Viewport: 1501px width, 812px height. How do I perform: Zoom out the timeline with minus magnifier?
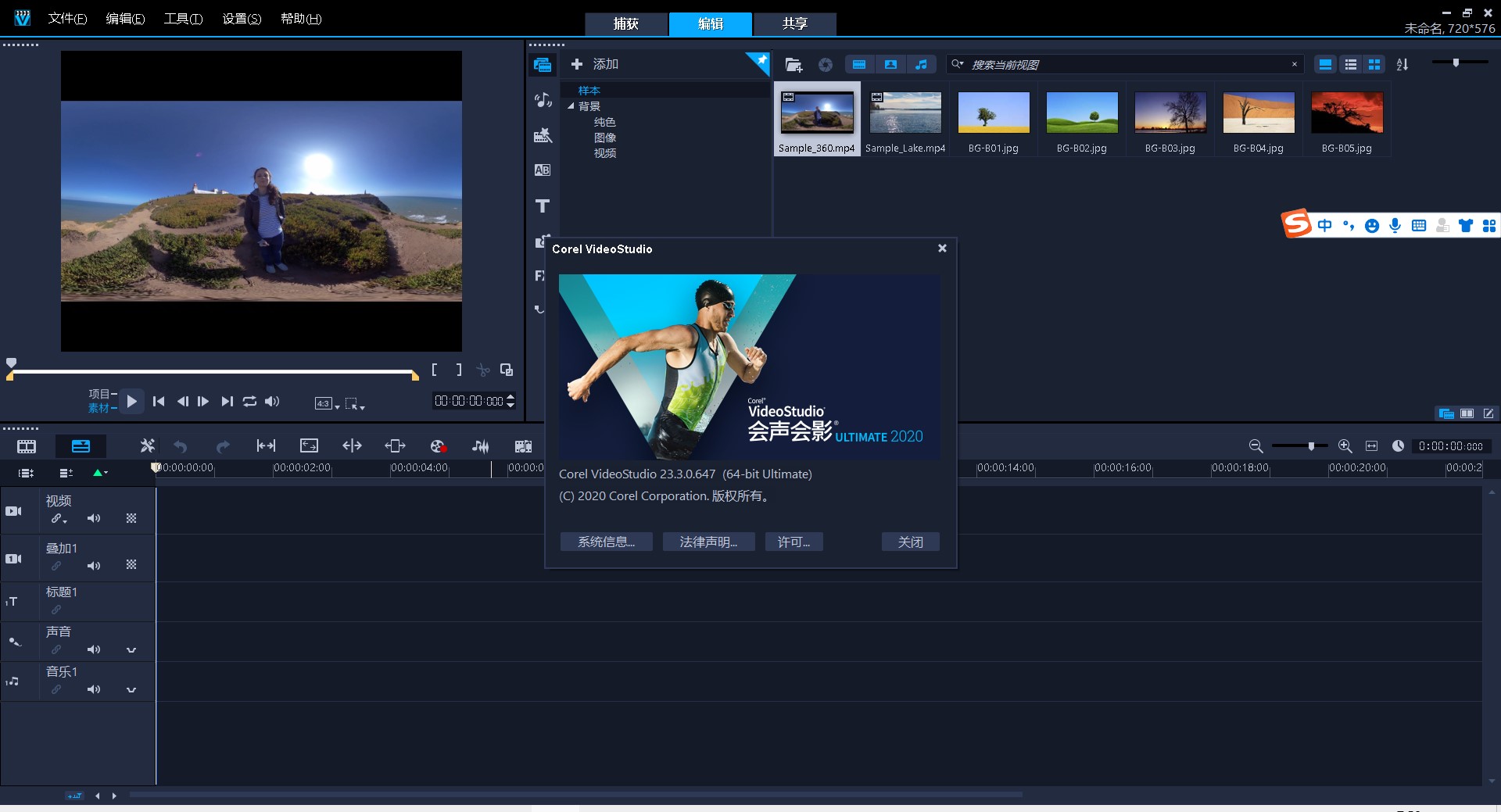(x=1256, y=446)
